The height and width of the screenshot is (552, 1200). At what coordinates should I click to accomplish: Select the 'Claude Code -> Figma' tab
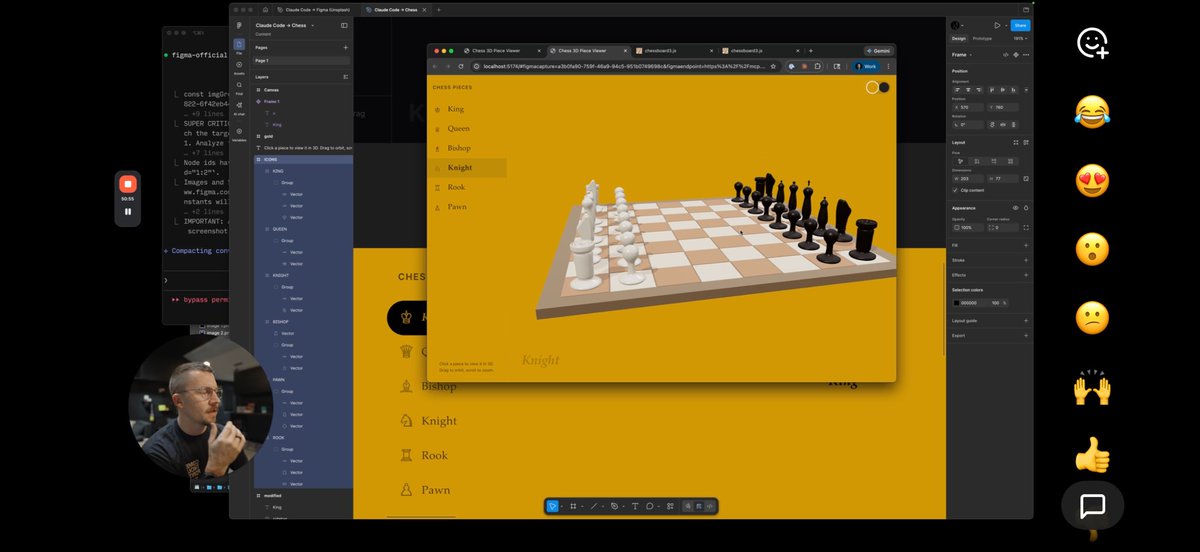[x=315, y=9]
